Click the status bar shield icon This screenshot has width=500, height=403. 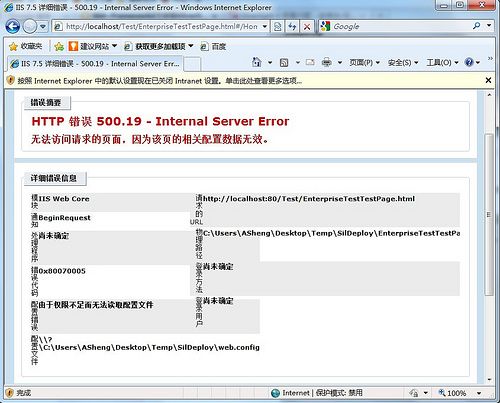coord(10,393)
